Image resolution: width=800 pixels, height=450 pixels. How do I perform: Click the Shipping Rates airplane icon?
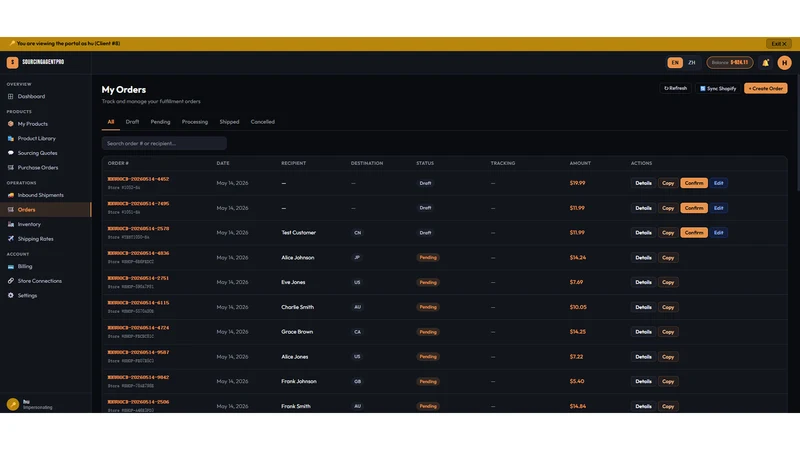click(x=10, y=239)
